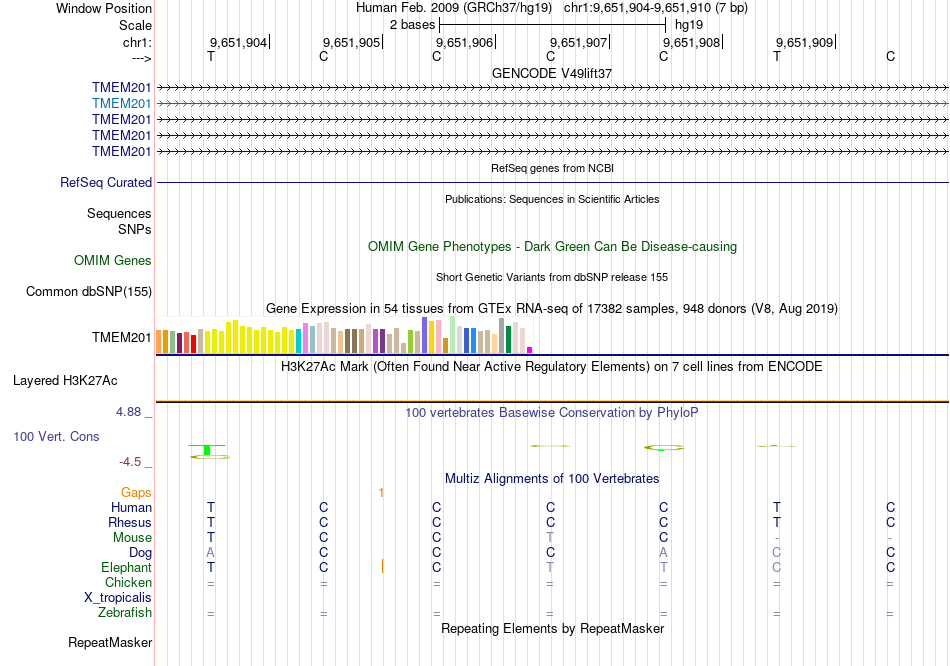Open the GTEx tissue expression bar chart
The image size is (950, 666).
pyautogui.click(x=344, y=335)
